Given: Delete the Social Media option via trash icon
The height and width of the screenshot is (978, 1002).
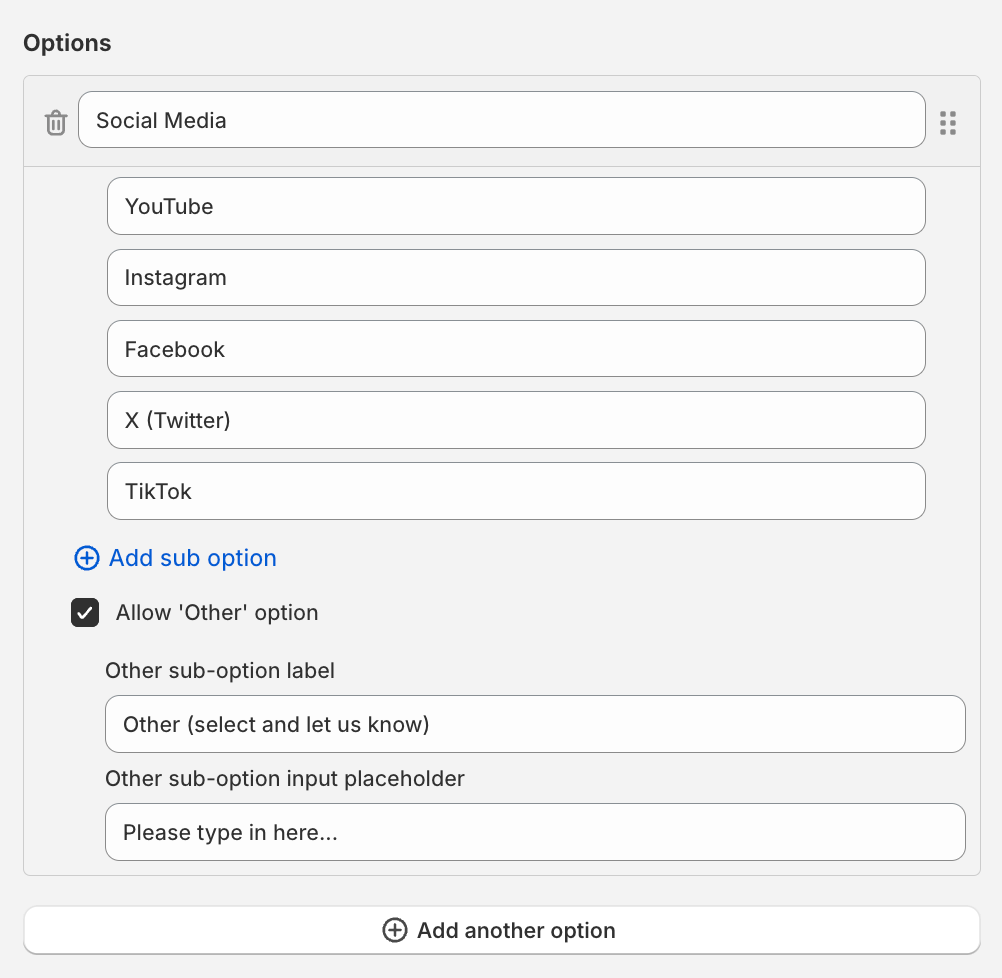Looking at the screenshot, I should [x=56, y=122].
